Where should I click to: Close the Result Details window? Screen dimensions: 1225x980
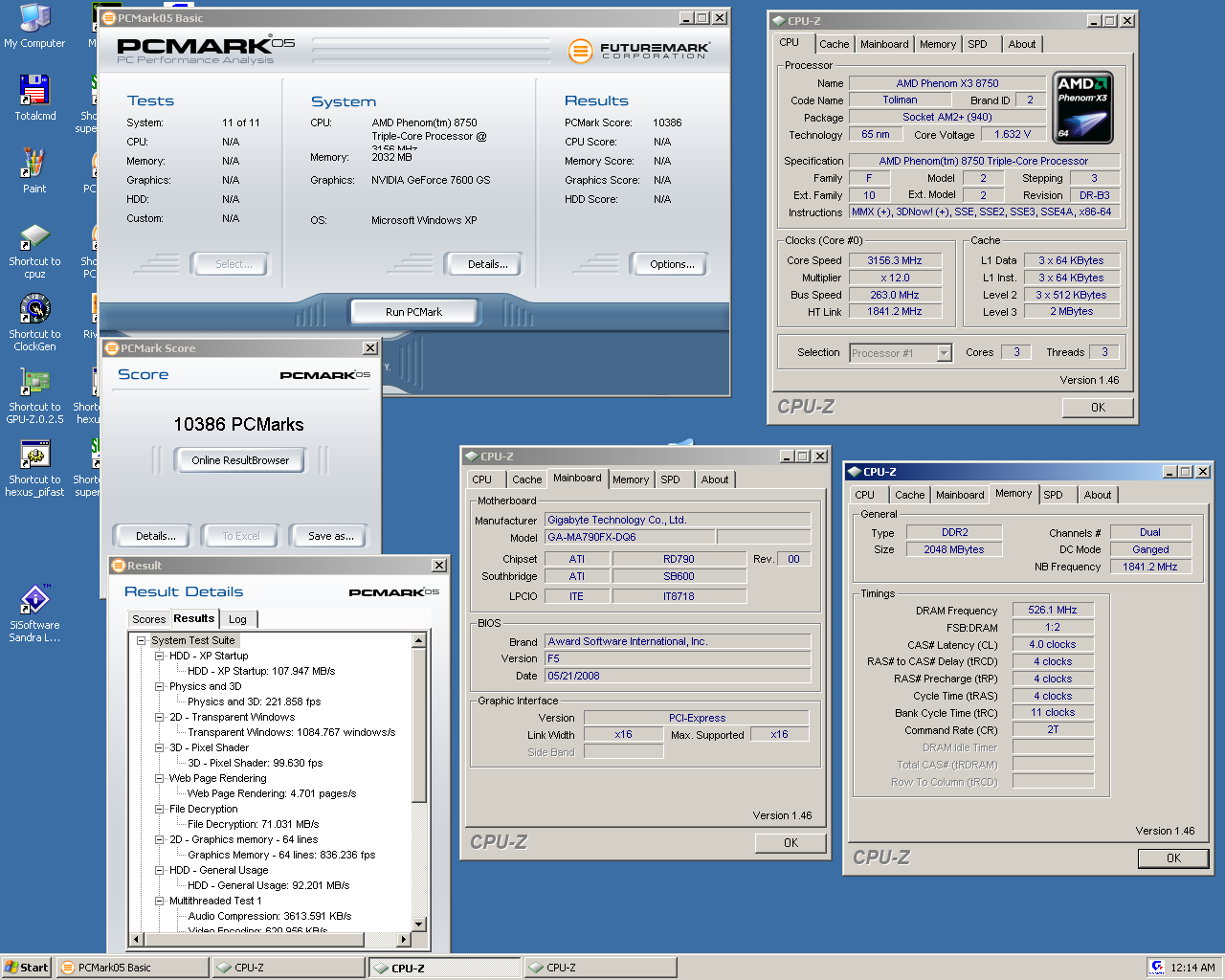point(439,566)
